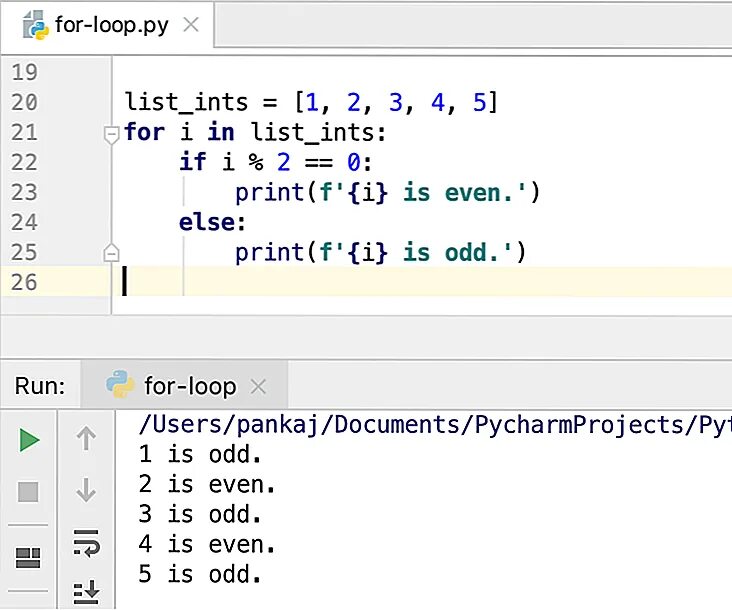Click the down arrow in the Run panel
The width and height of the screenshot is (732, 610).
coord(86,490)
